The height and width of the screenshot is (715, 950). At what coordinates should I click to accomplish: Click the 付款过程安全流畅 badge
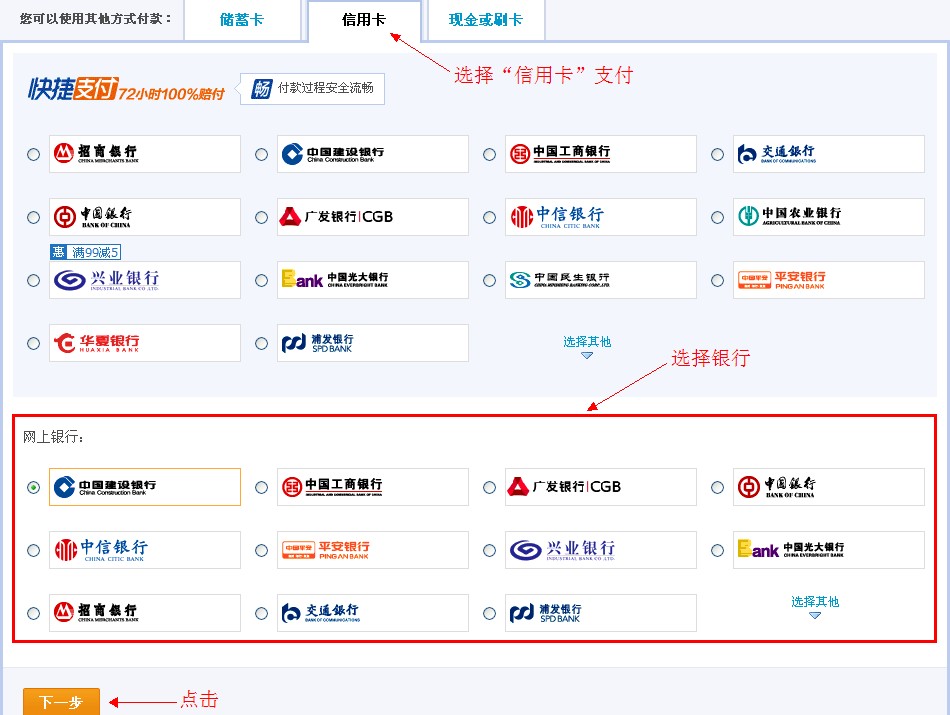point(313,88)
